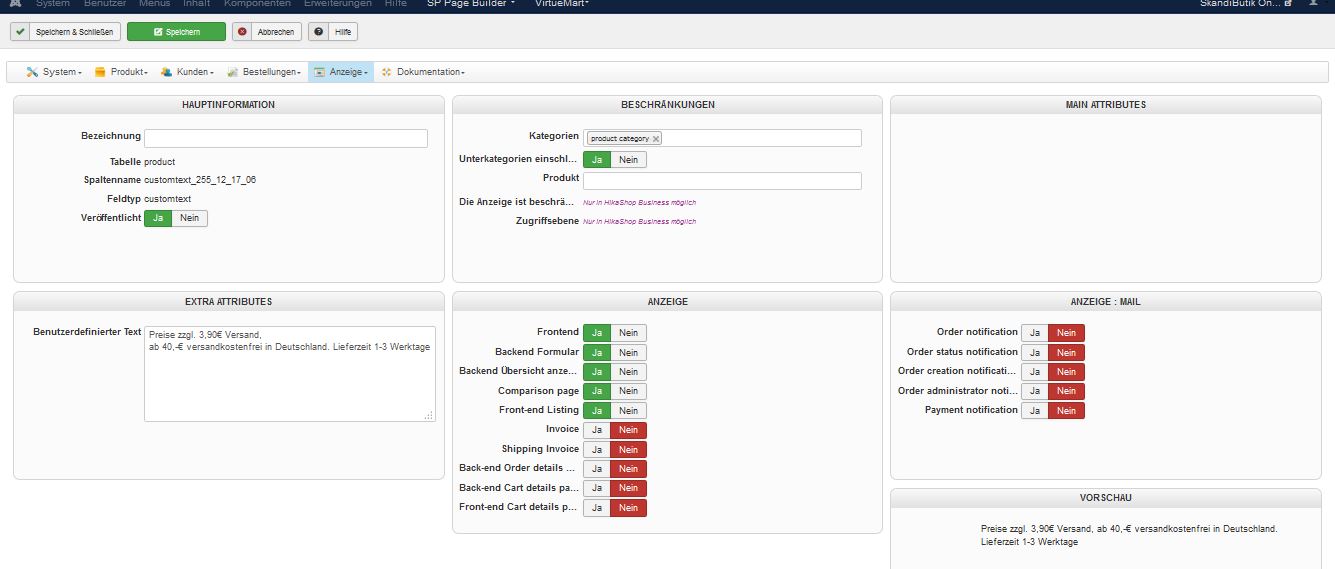
Task: Set Comparison page to Nein
Action: click(x=629, y=391)
